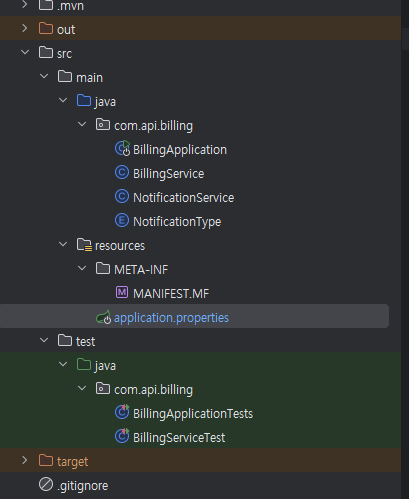Click the BillingApplicationTests test class icon

click(122, 412)
